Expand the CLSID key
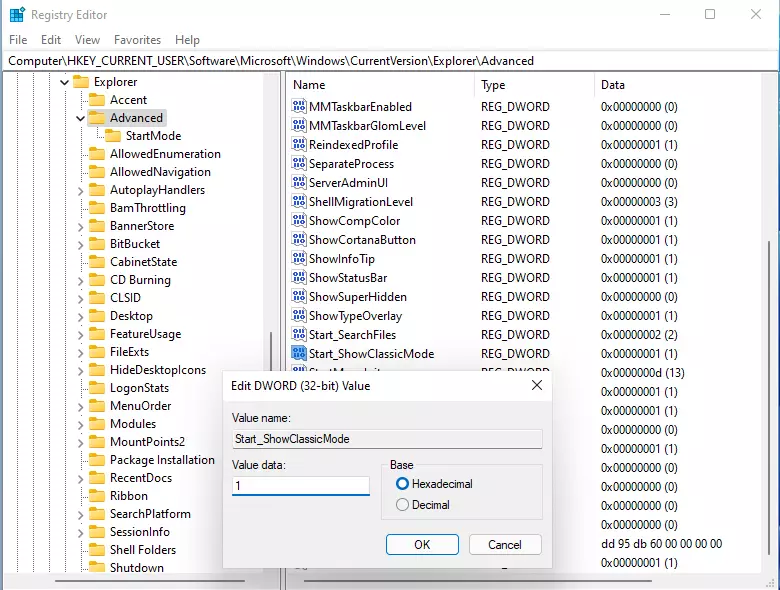This screenshot has height=590, width=780. [x=81, y=298]
